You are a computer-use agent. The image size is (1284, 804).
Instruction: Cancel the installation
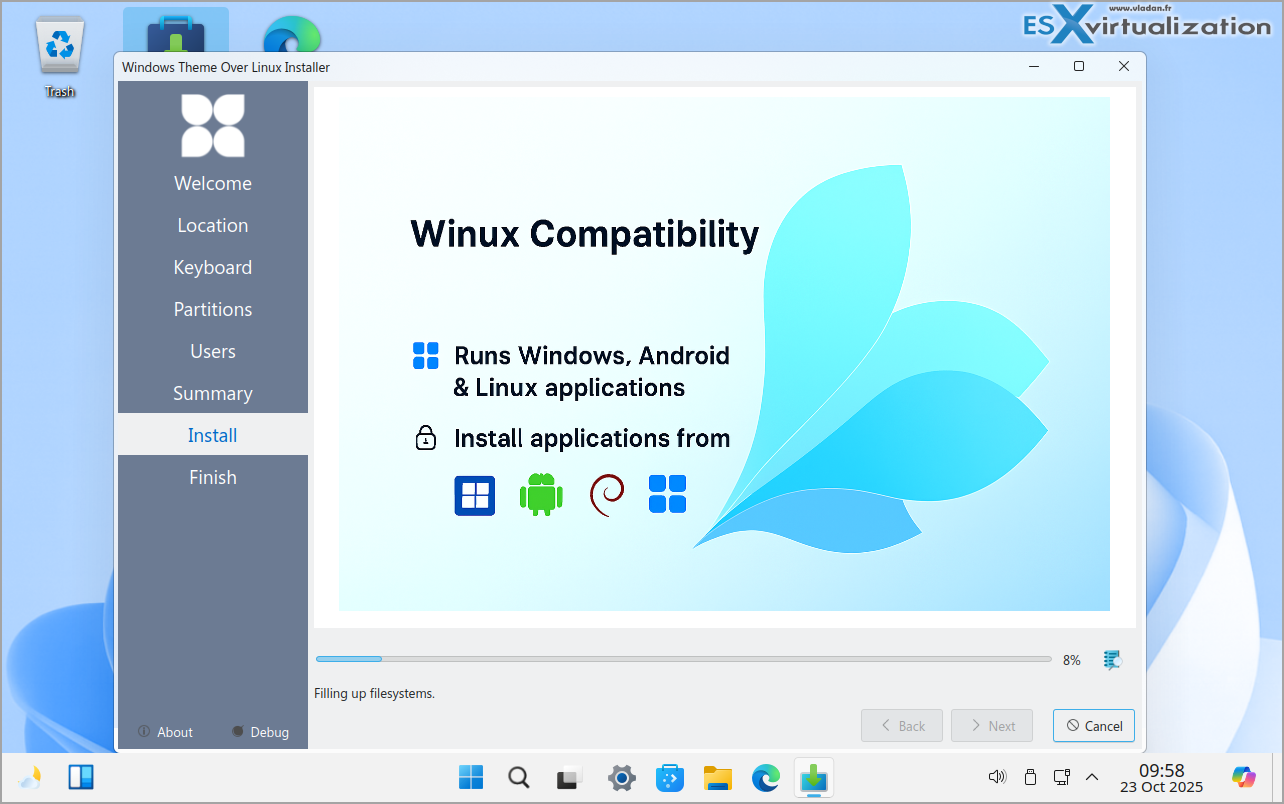coord(1093,726)
